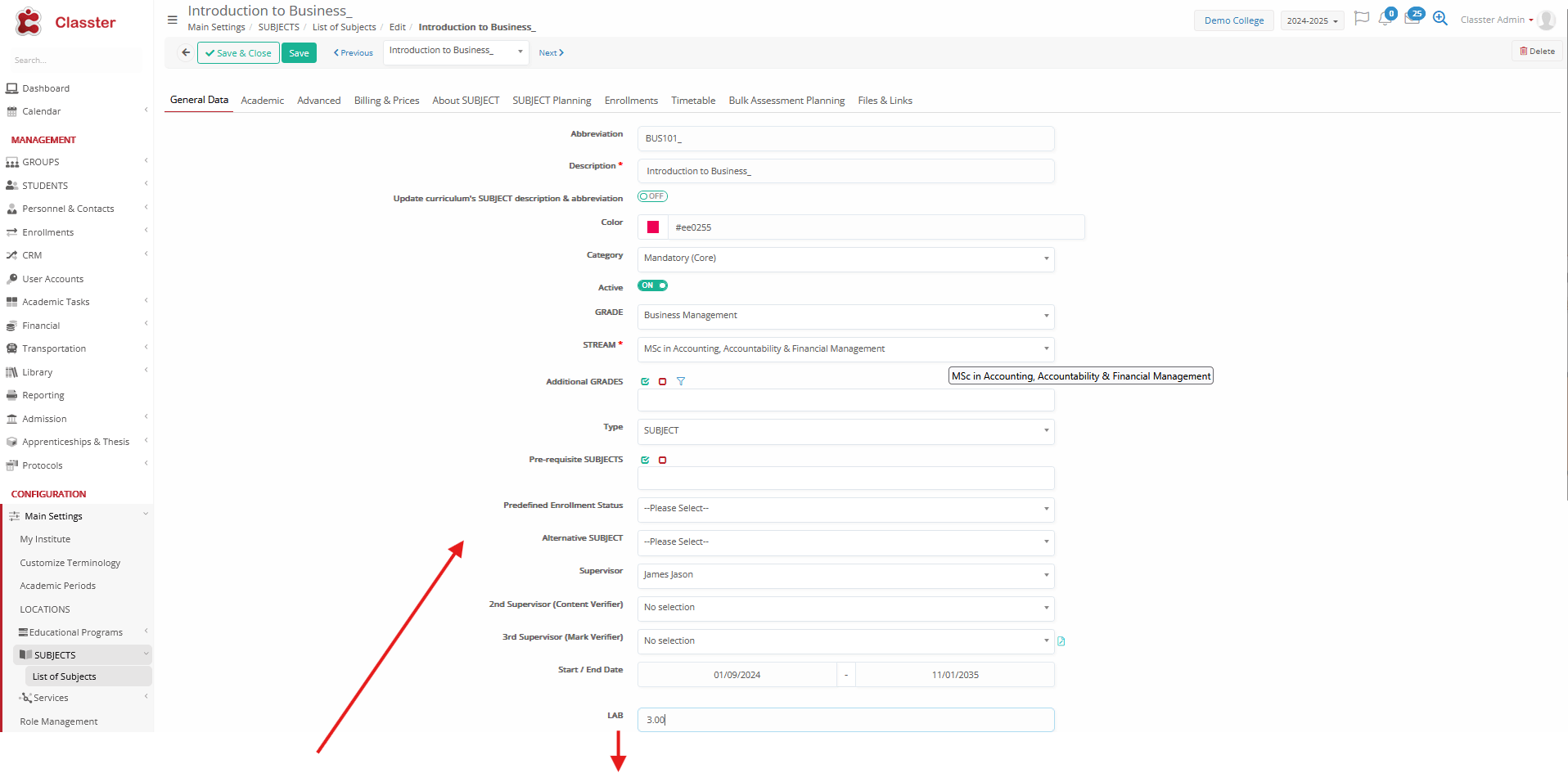Click the zoom magnifier icon in header

tap(1440, 19)
